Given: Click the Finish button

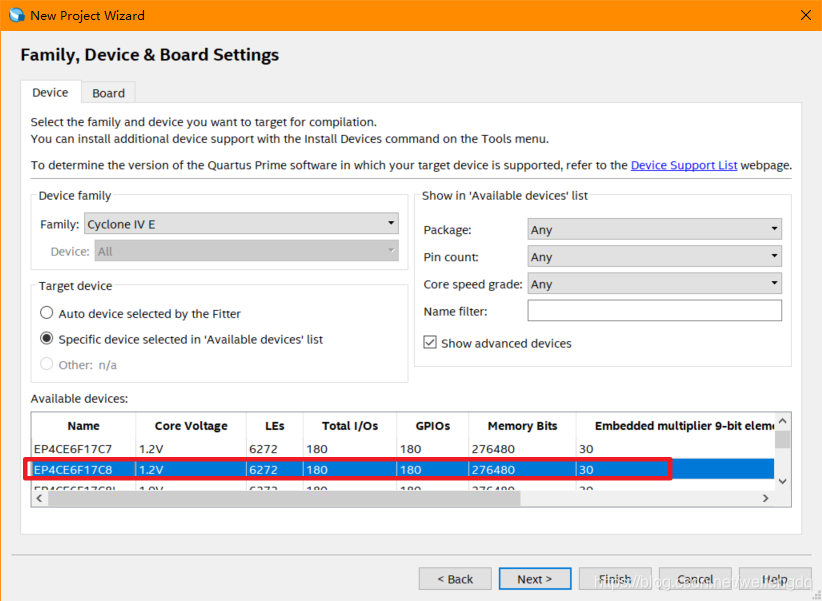Looking at the screenshot, I should click(615, 579).
